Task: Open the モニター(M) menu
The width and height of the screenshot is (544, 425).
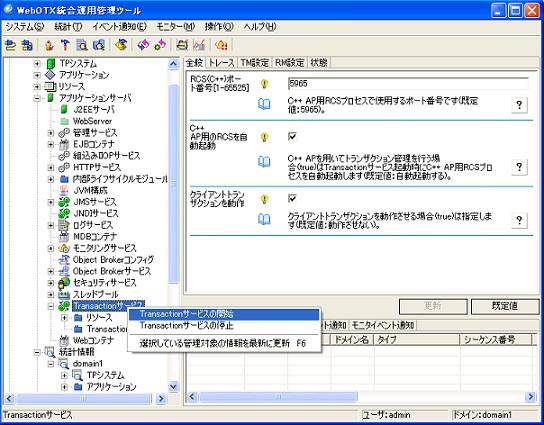Action: coord(175,27)
